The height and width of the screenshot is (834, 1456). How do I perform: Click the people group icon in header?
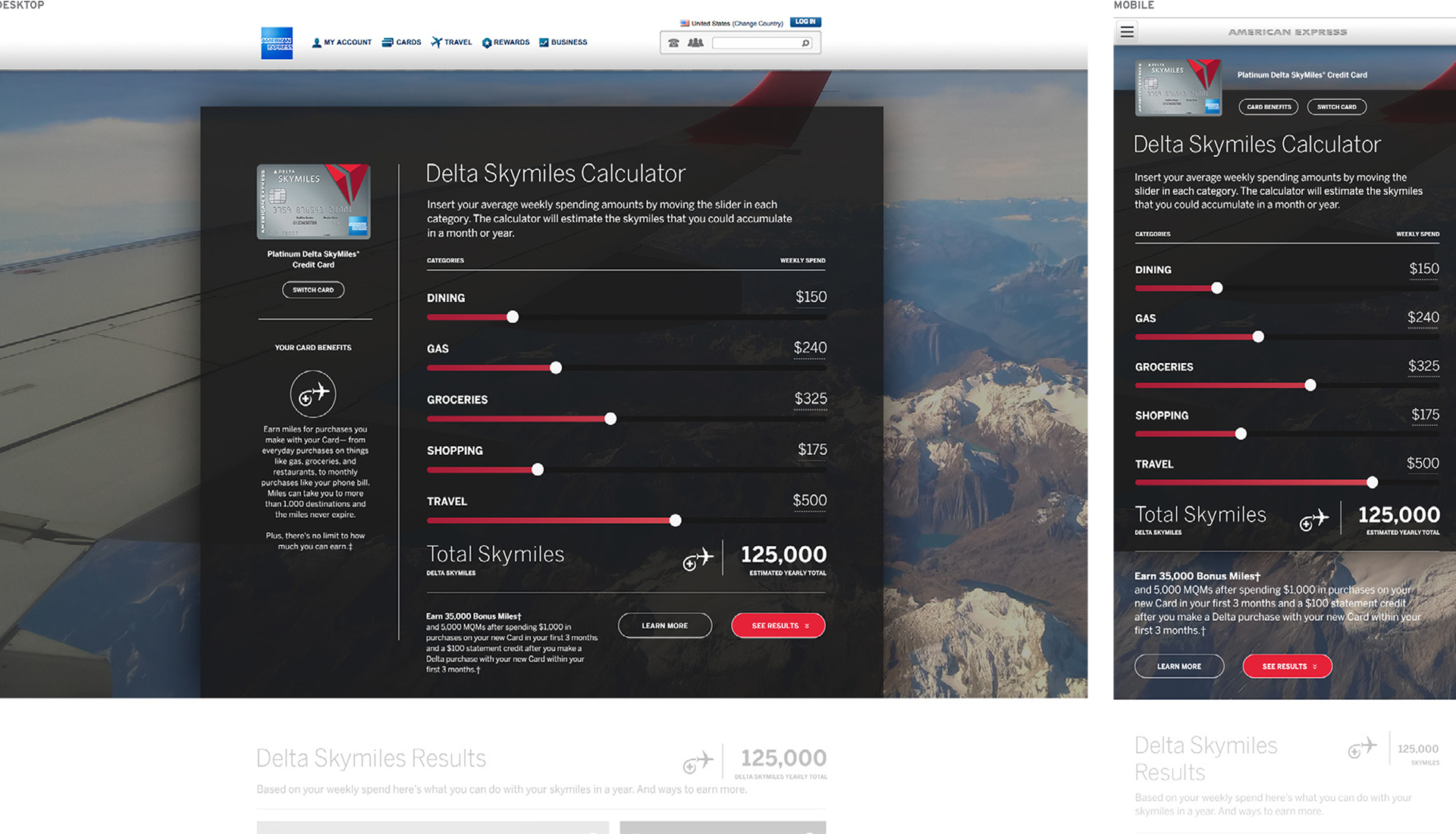[x=695, y=43]
